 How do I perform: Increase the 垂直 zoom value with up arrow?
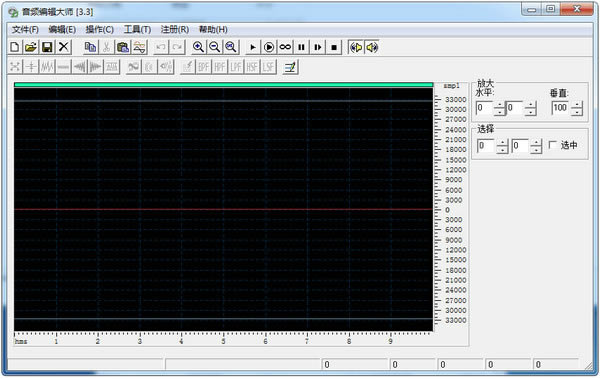(577, 105)
